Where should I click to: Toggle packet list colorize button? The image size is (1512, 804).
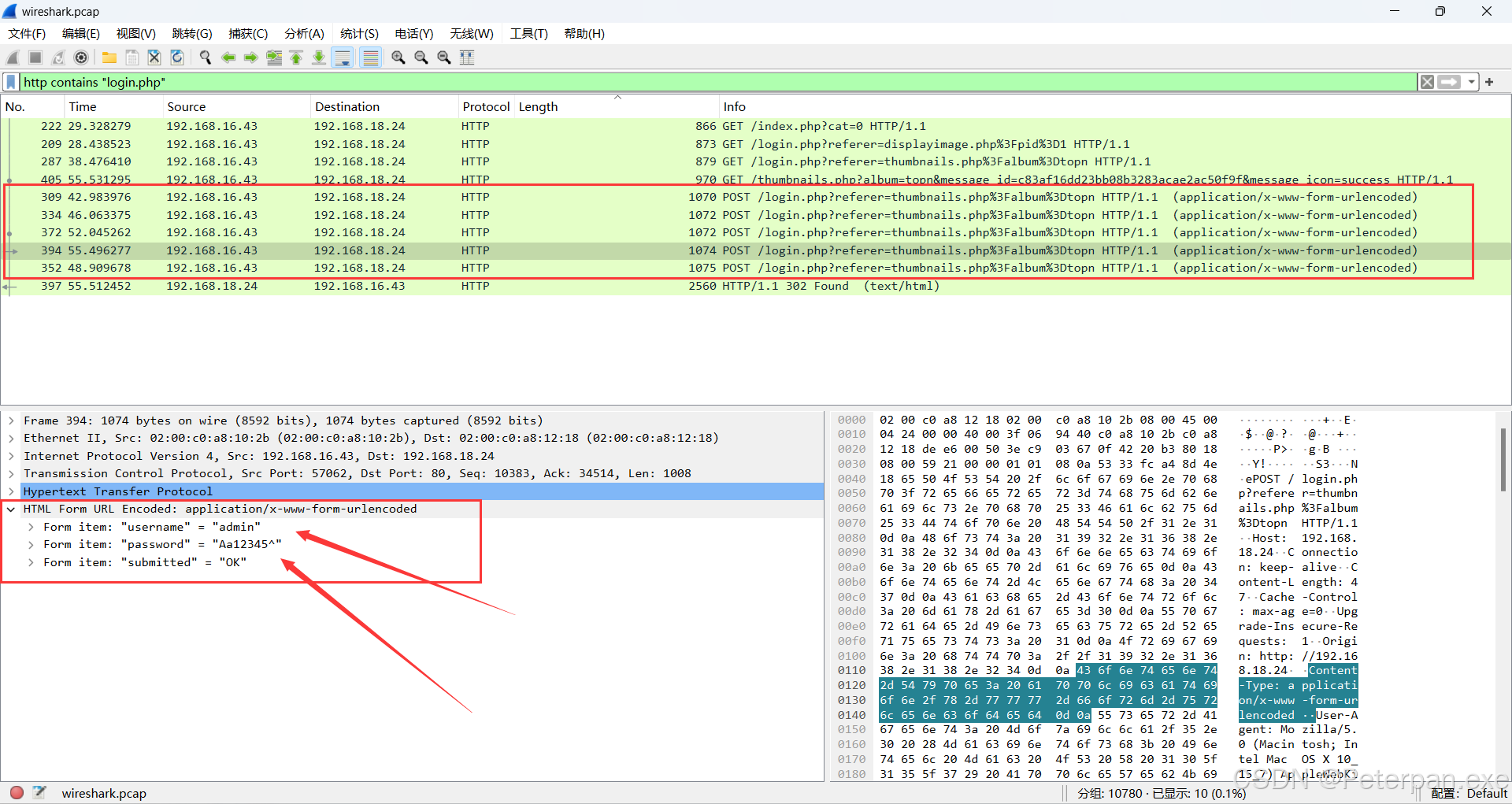tap(370, 57)
